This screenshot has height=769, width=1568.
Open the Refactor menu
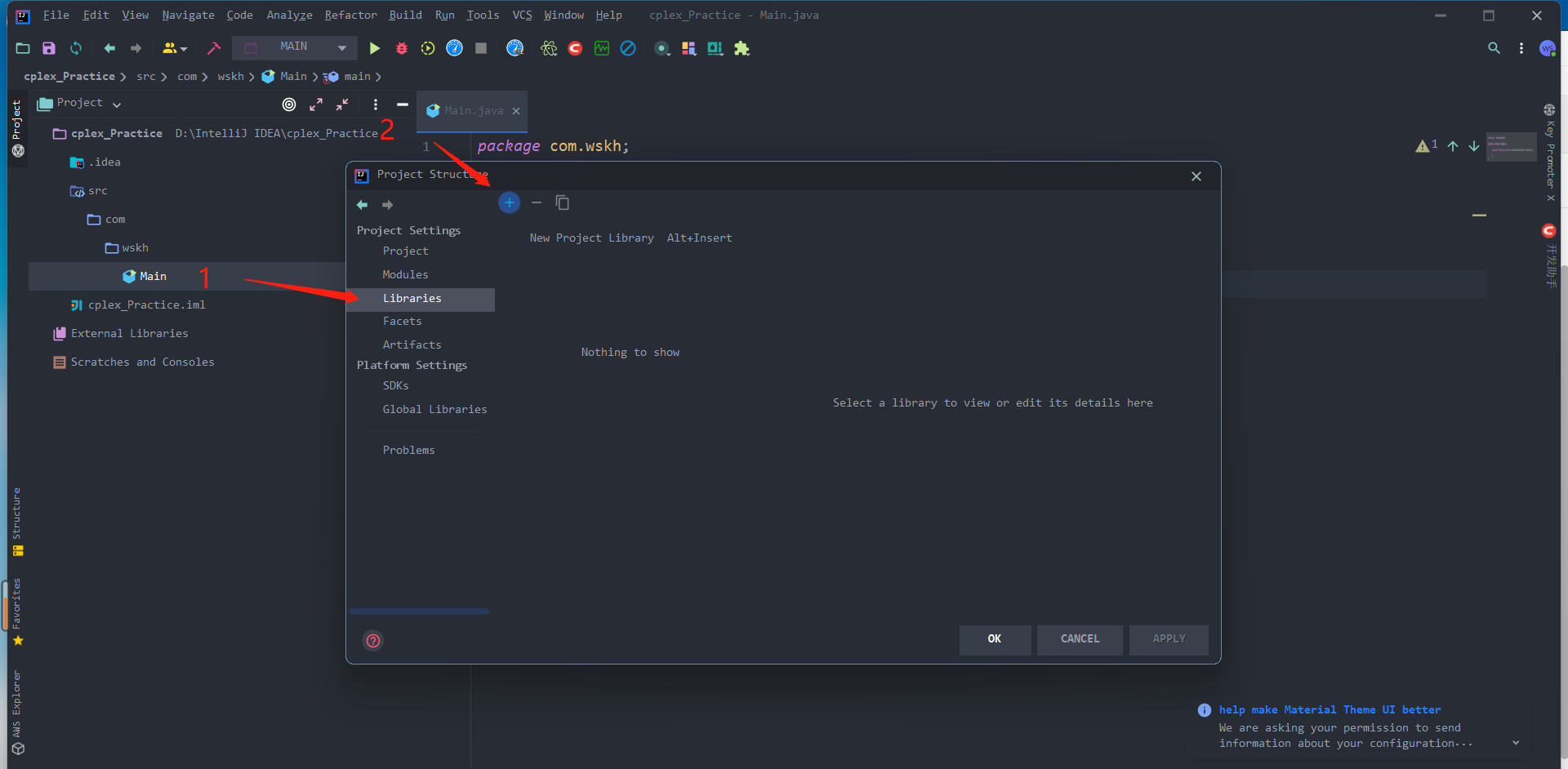350,15
